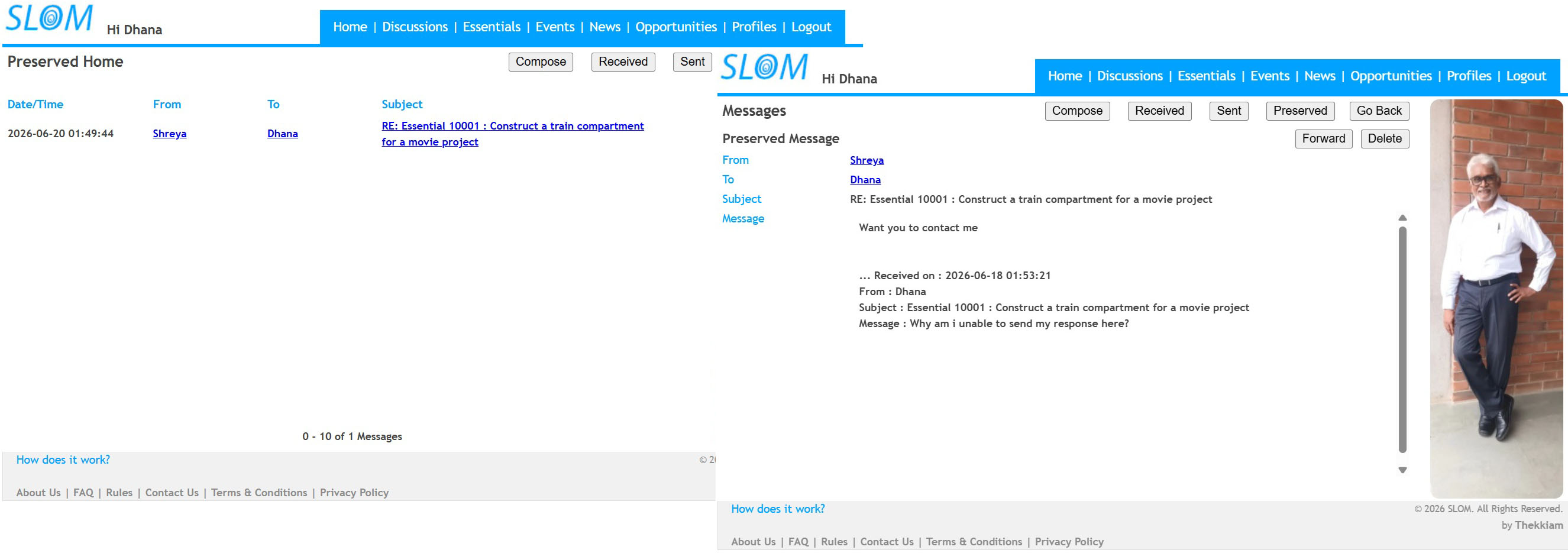
Task: Click Received button on Messages page
Action: [x=1159, y=111]
